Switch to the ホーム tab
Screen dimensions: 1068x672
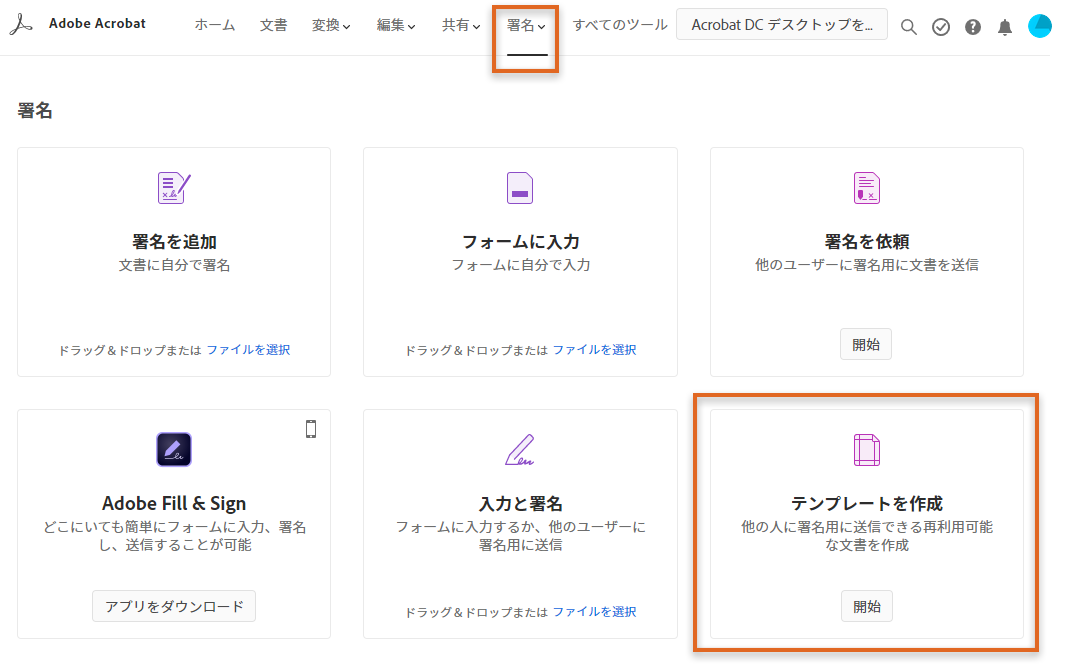pos(214,25)
